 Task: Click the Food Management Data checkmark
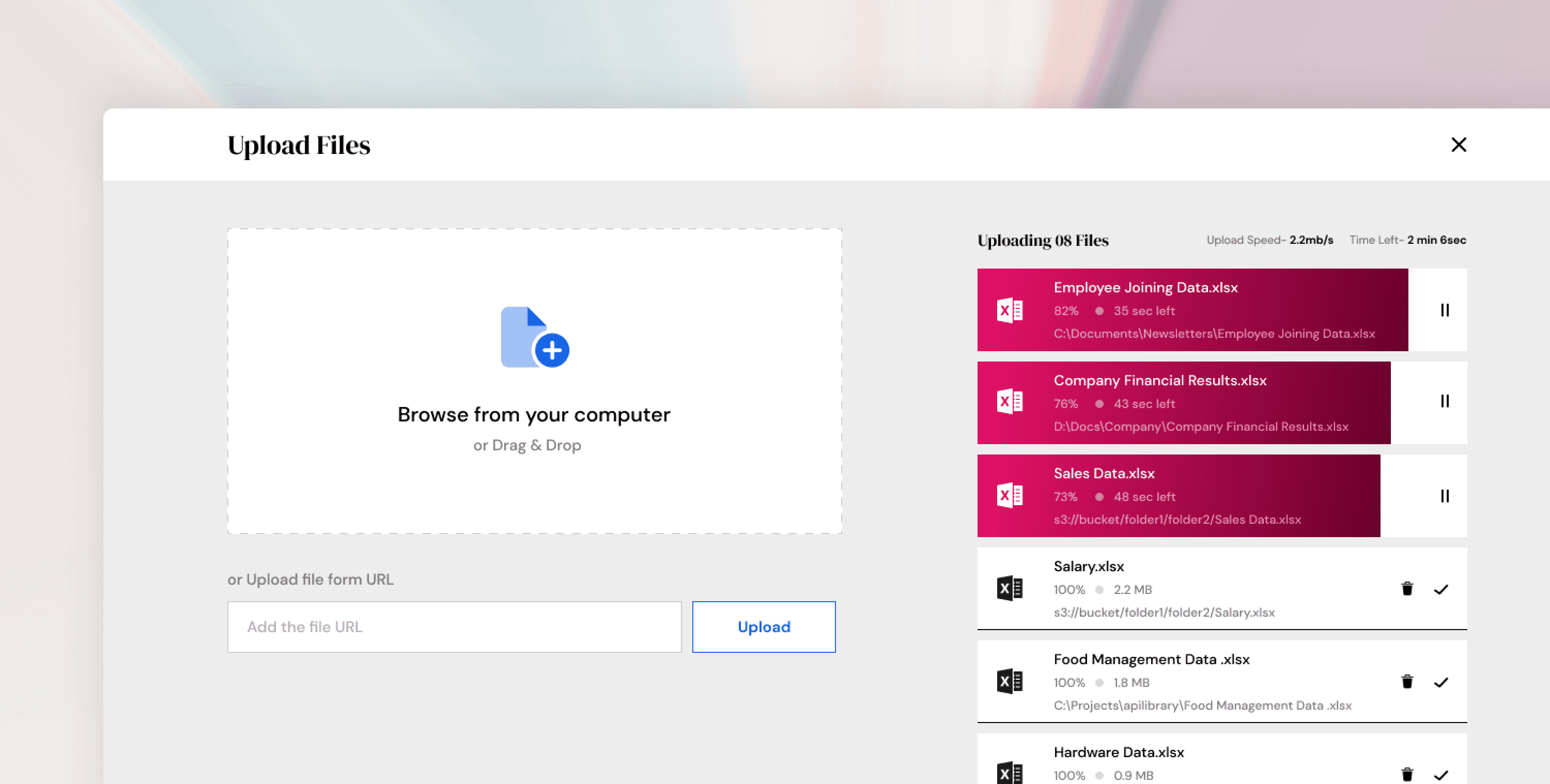(x=1440, y=682)
